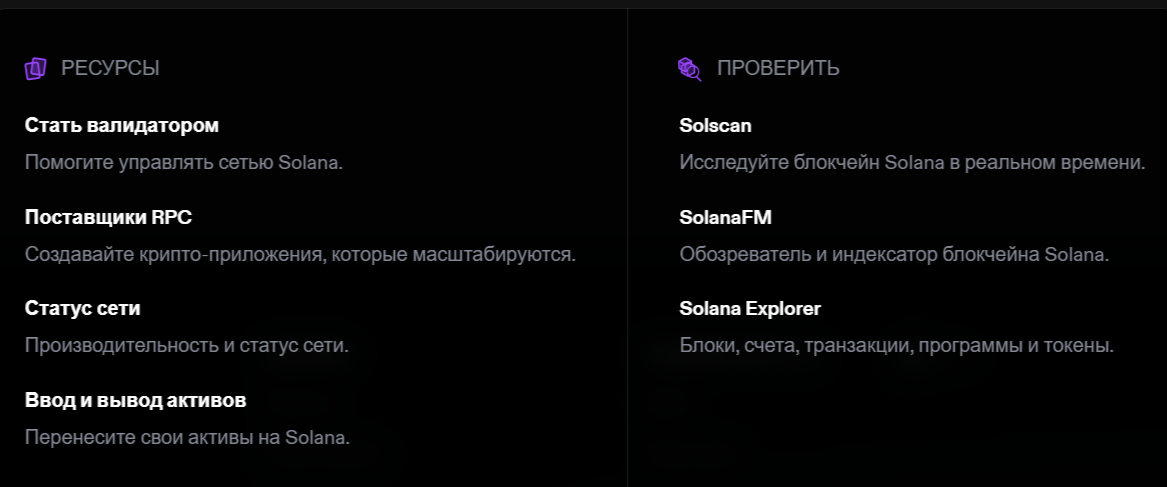Click the purple Resources cards icon
This screenshot has height=487, width=1167.
36,68
